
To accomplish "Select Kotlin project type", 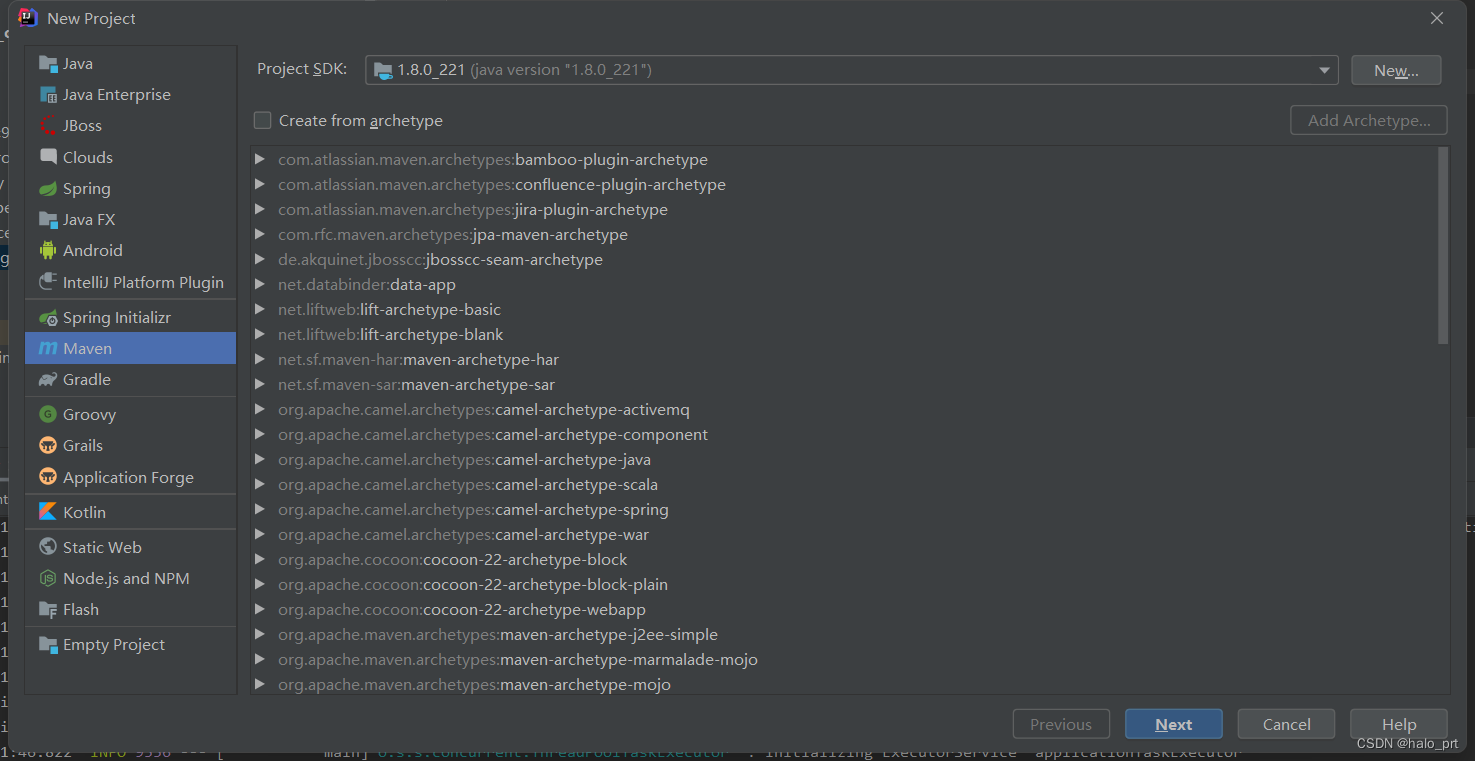I will click(x=130, y=512).
